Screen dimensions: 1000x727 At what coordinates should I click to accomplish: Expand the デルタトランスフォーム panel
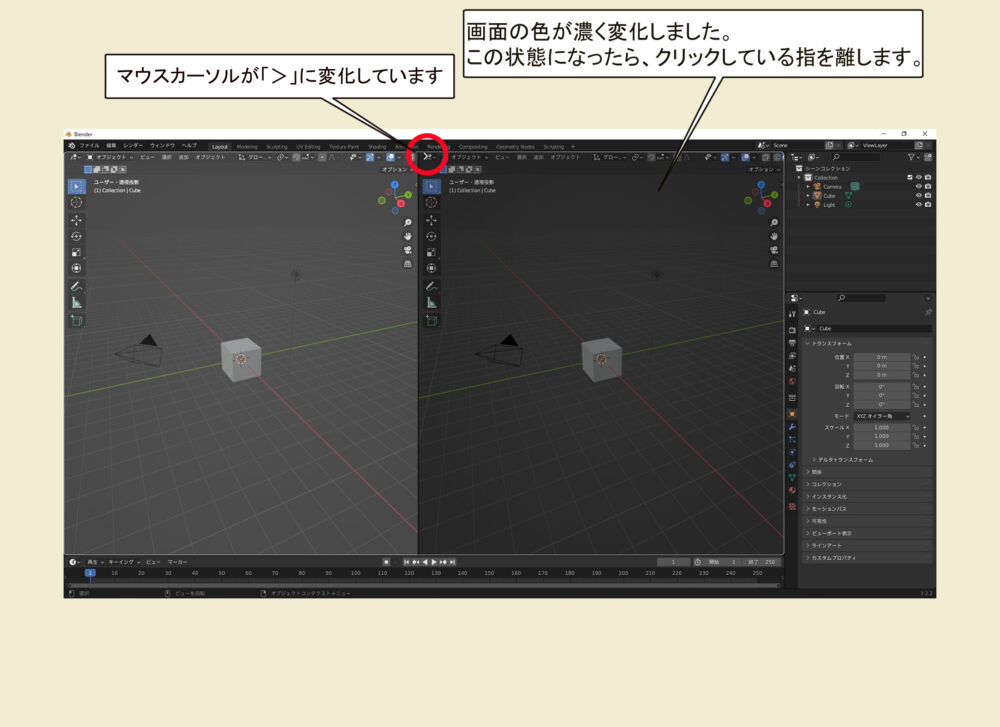pyautogui.click(x=845, y=459)
